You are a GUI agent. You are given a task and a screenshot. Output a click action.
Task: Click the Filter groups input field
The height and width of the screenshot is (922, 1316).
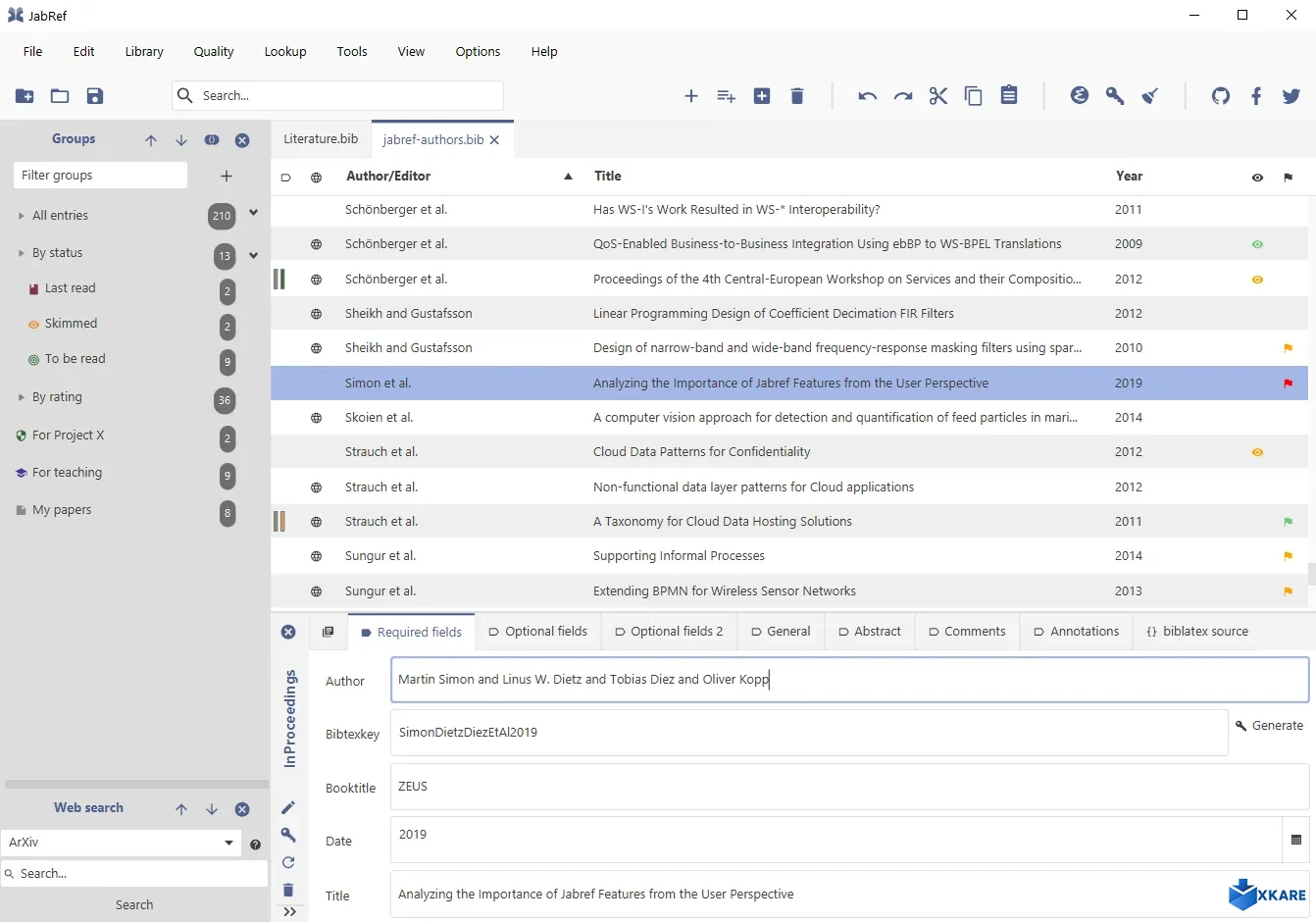pos(100,176)
